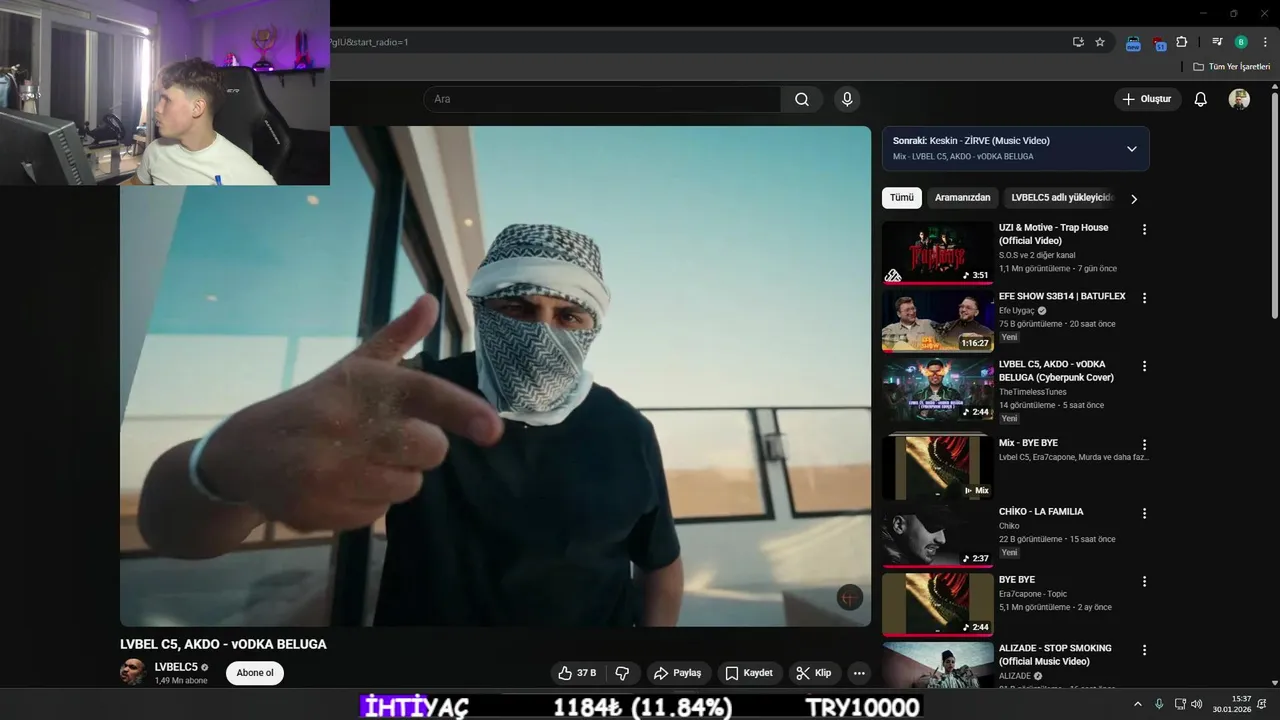Save the video with Kaydet

click(749, 673)
